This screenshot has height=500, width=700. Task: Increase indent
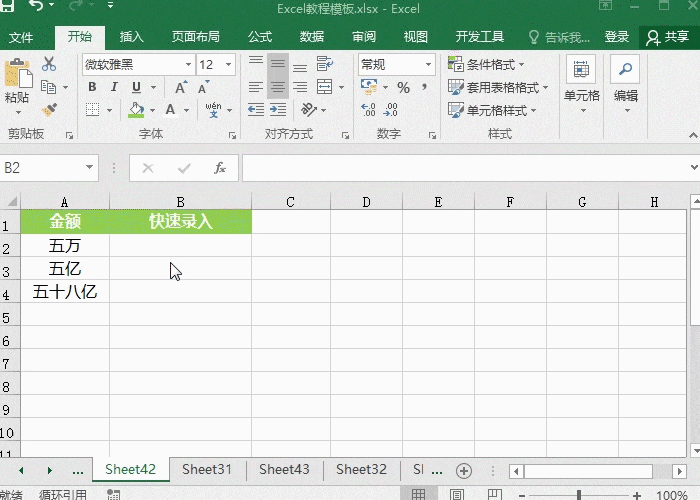(278, 110)
